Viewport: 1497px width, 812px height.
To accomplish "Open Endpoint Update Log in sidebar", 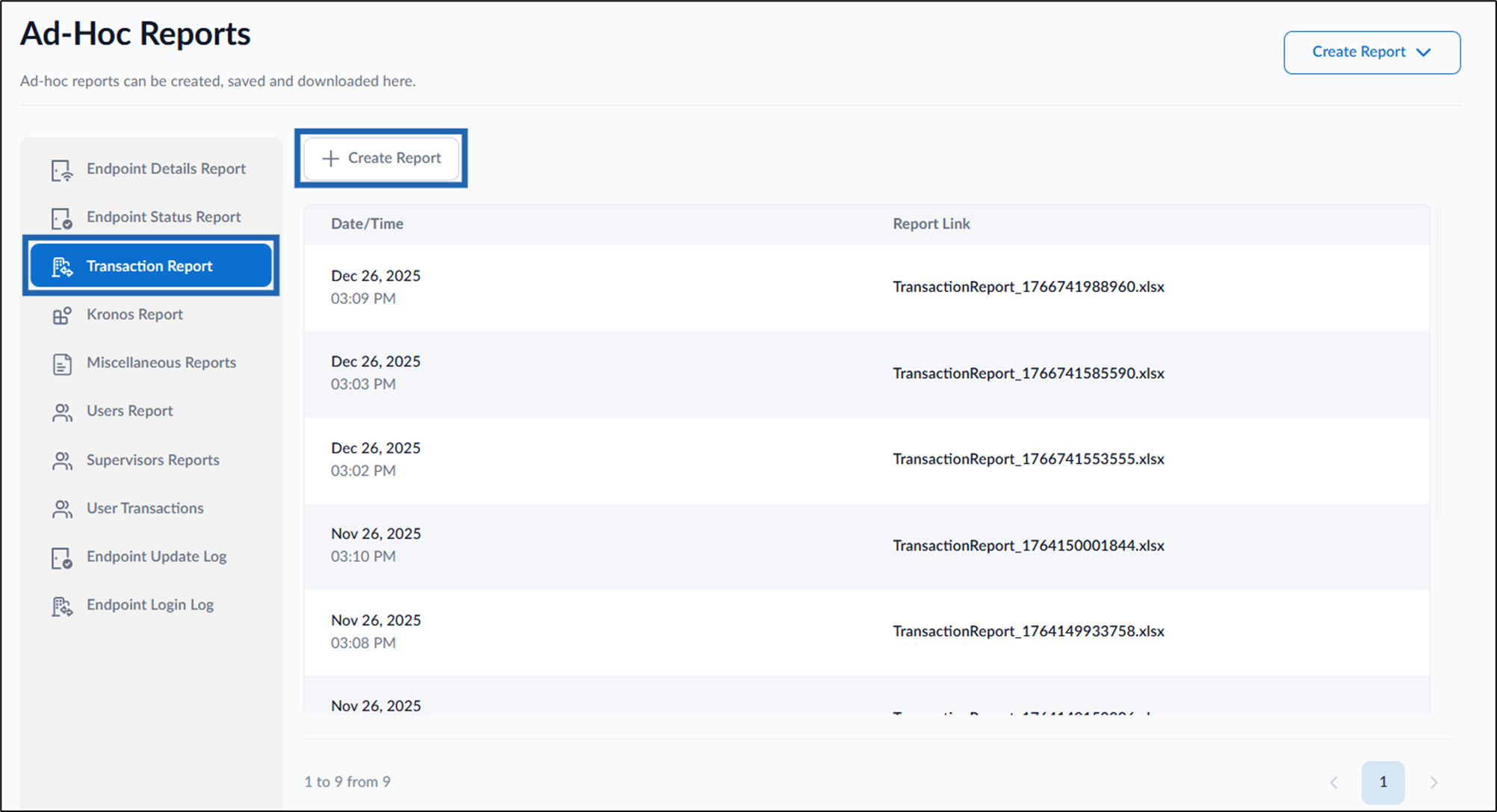I will coord(151,557).
